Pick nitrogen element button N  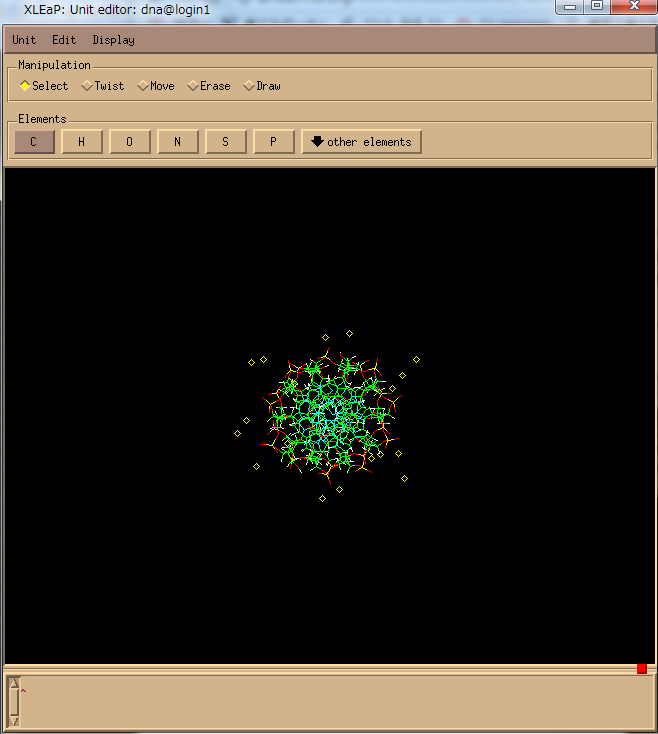[x=178, y=142]
